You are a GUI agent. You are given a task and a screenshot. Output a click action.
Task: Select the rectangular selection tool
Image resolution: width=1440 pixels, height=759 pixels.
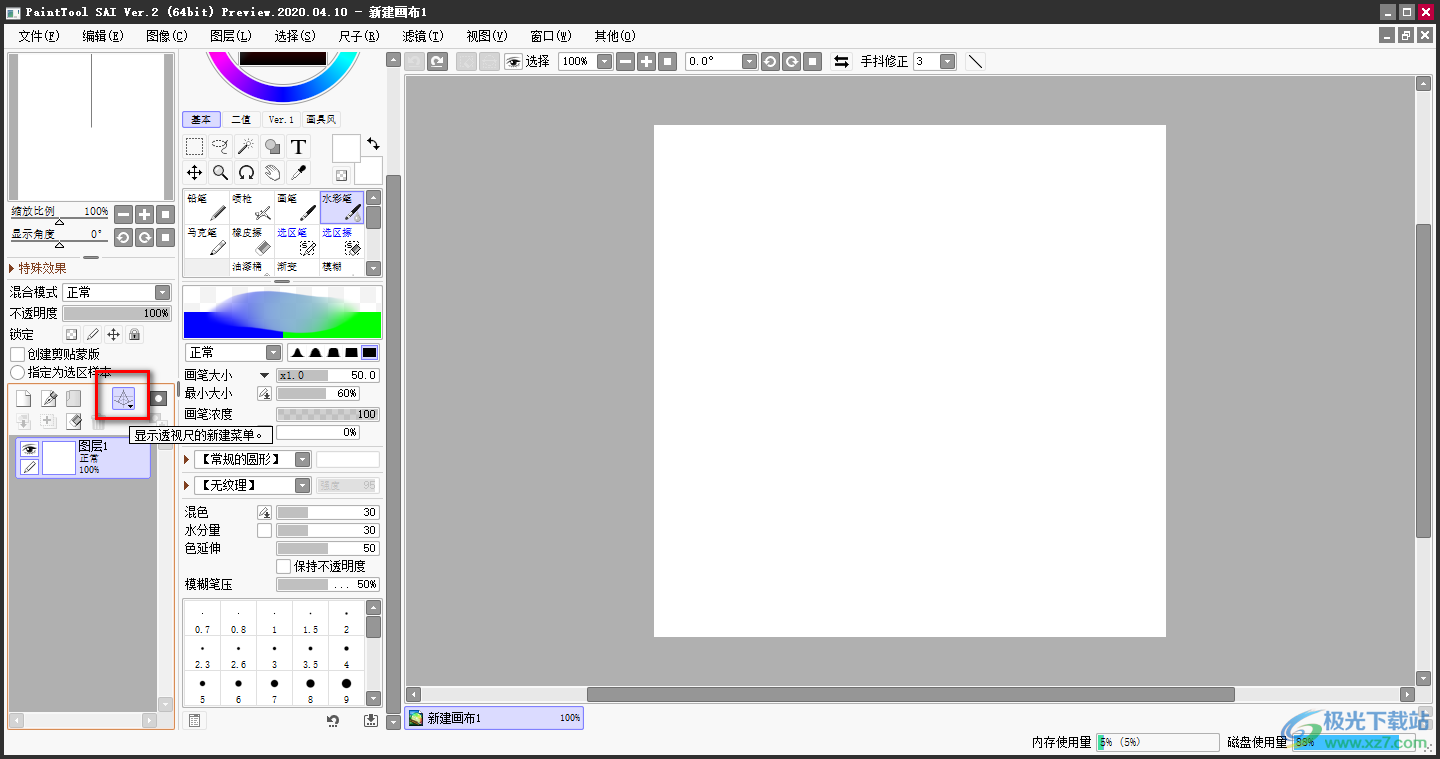[195, 147]
